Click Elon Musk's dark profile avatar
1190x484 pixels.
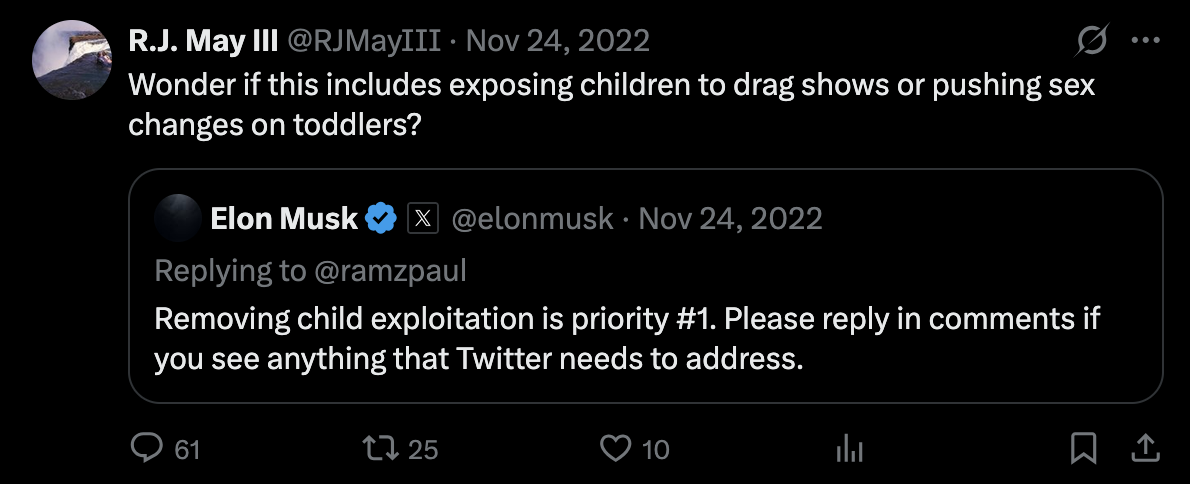click(x=177, y=218)
